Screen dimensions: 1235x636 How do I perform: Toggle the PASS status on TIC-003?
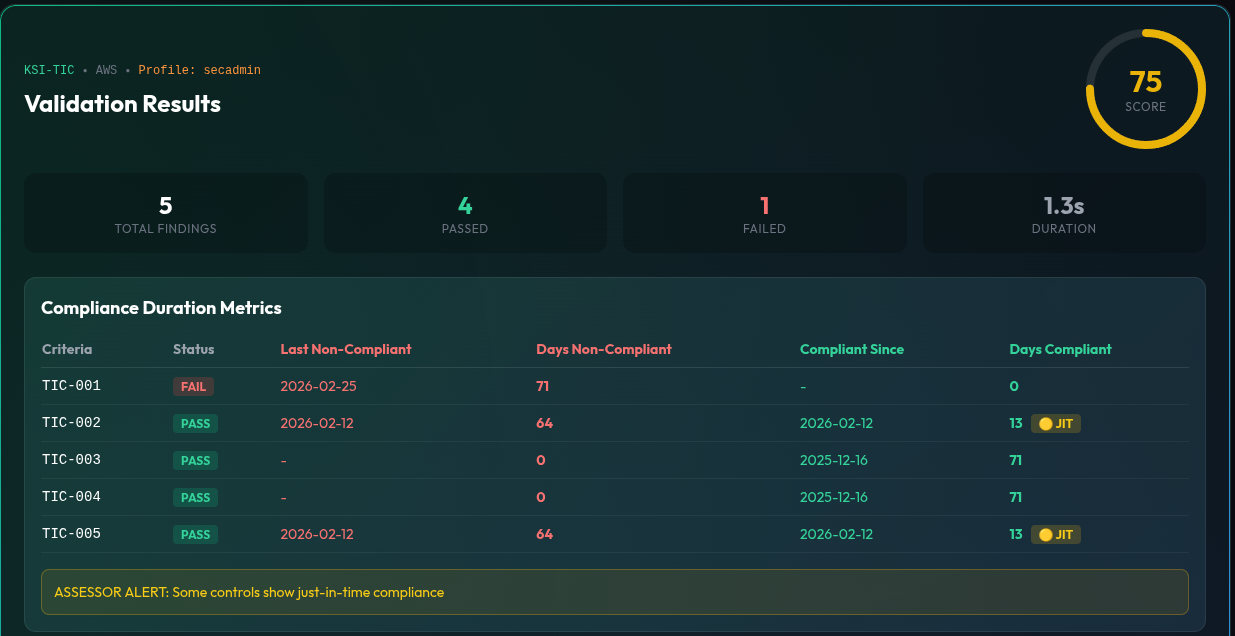pyautogui.click(x=195, y=460)
